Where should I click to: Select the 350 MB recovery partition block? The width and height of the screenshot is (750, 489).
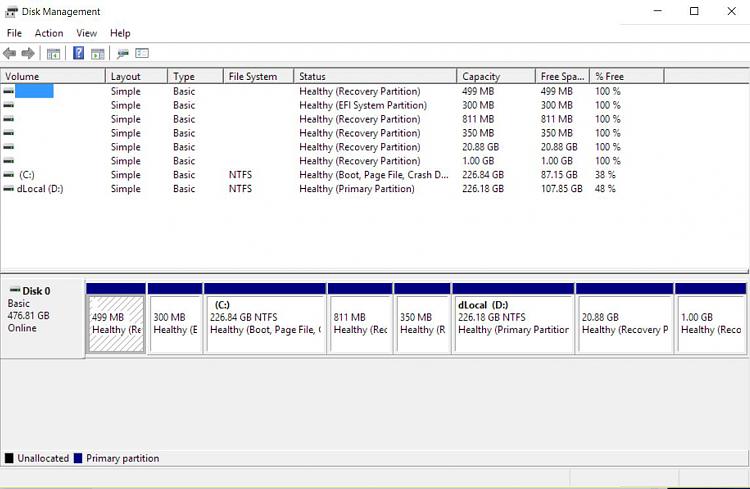423,324
